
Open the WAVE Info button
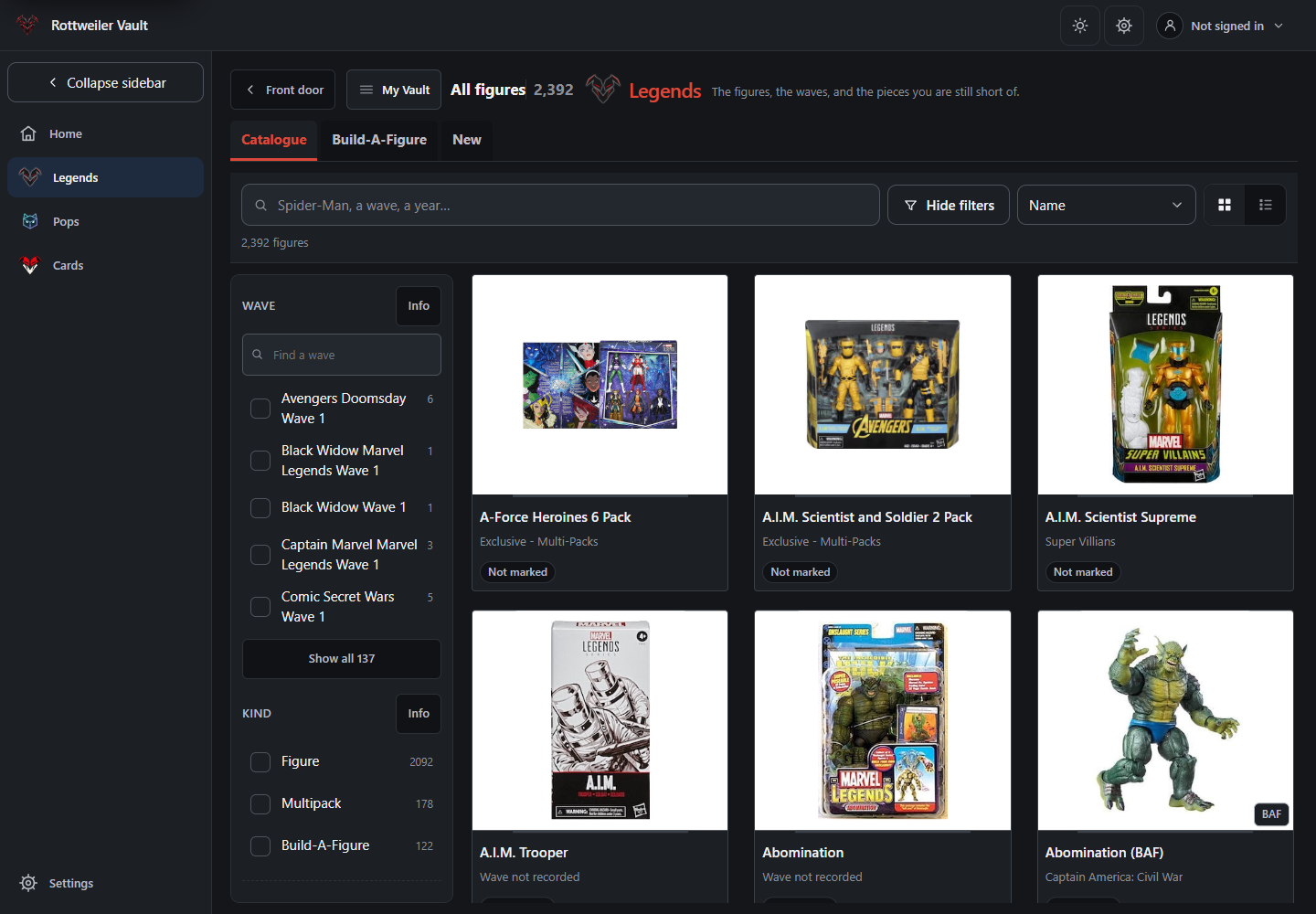[419, 306]
